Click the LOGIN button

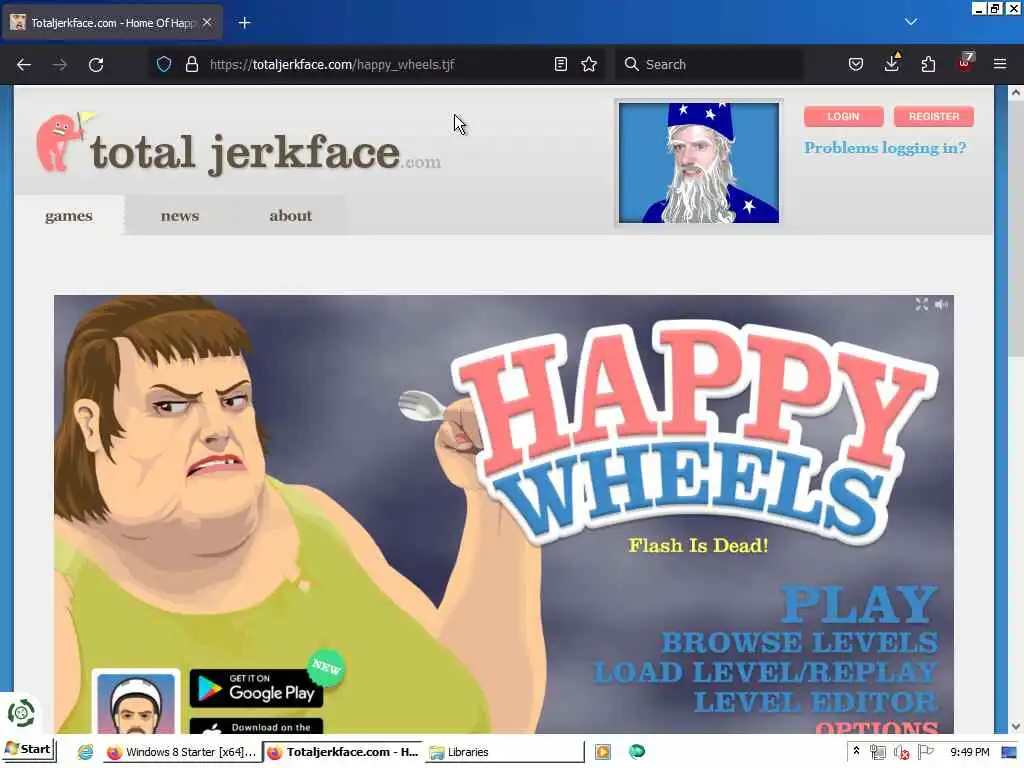click(843, 116)
